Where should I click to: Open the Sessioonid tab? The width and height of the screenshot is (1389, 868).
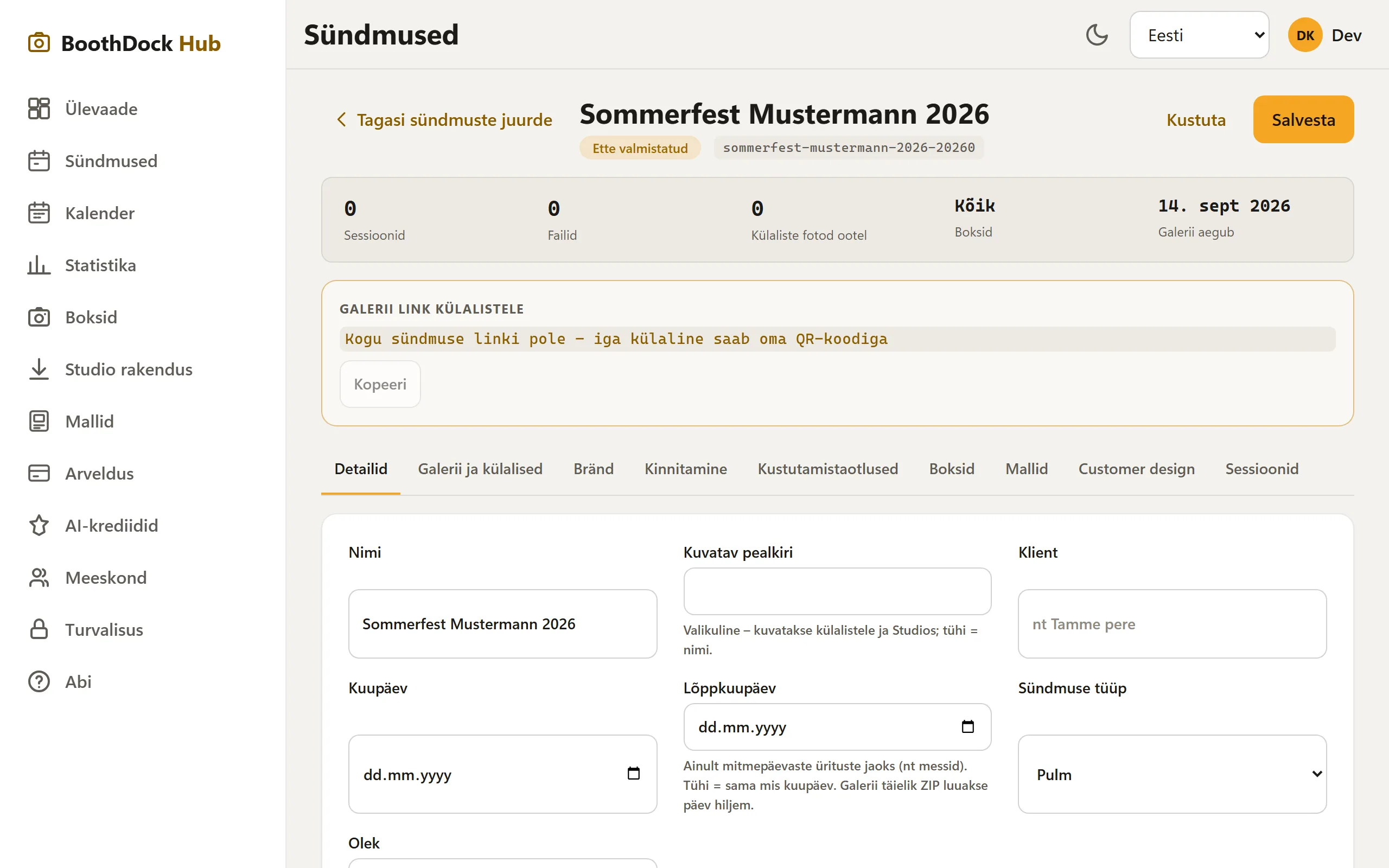pyautogui.click(x=1261, y=469)
